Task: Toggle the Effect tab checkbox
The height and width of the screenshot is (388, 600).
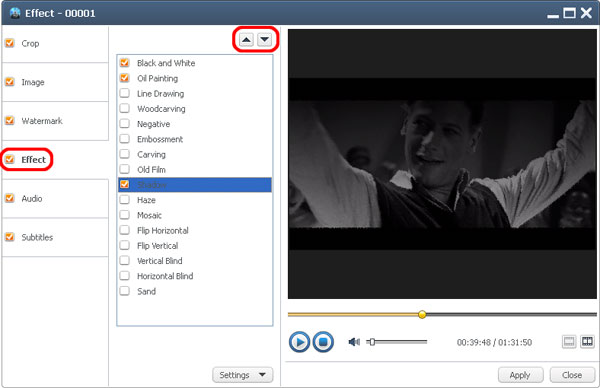Action: click(10, 159)
